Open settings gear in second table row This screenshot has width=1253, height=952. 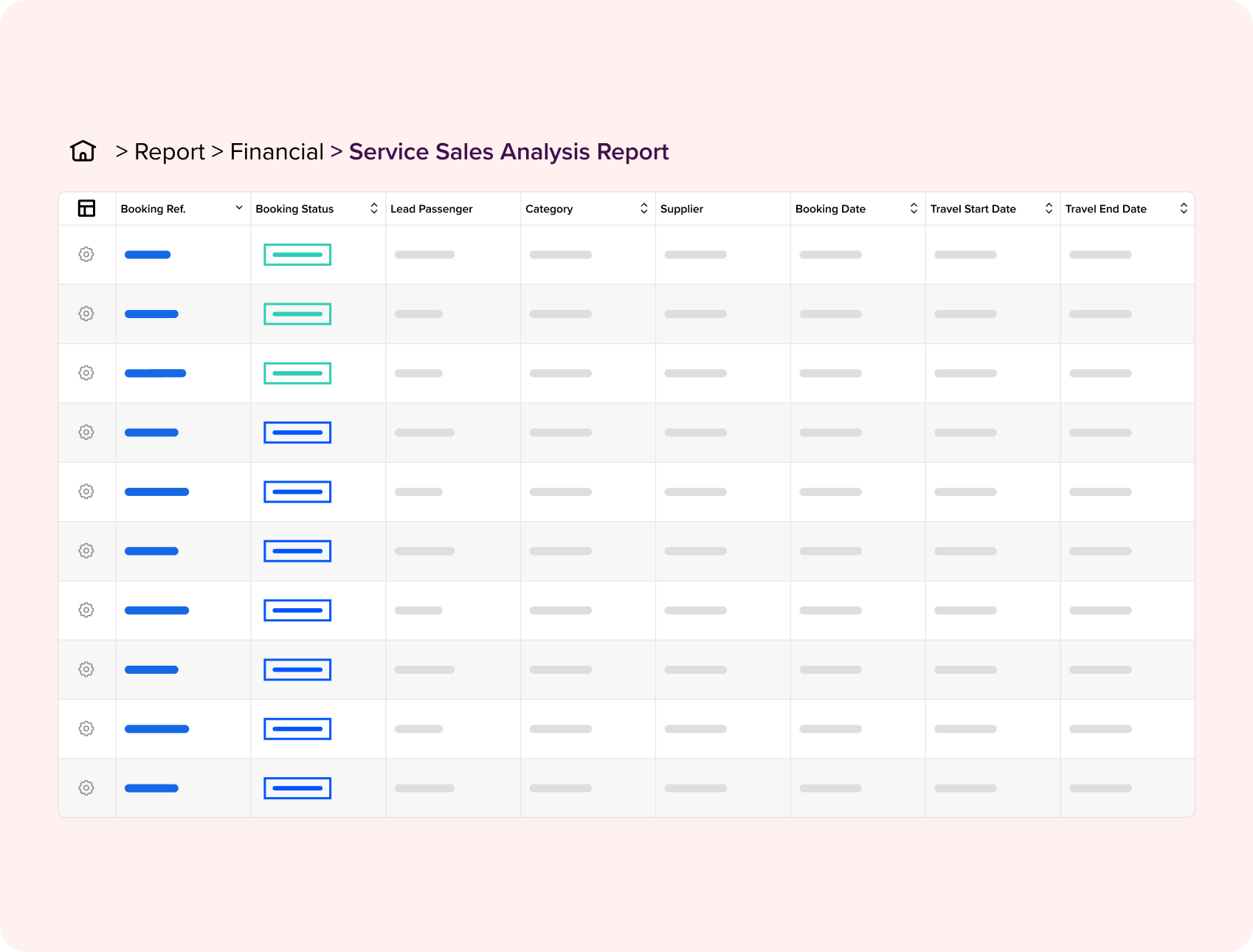86,314
